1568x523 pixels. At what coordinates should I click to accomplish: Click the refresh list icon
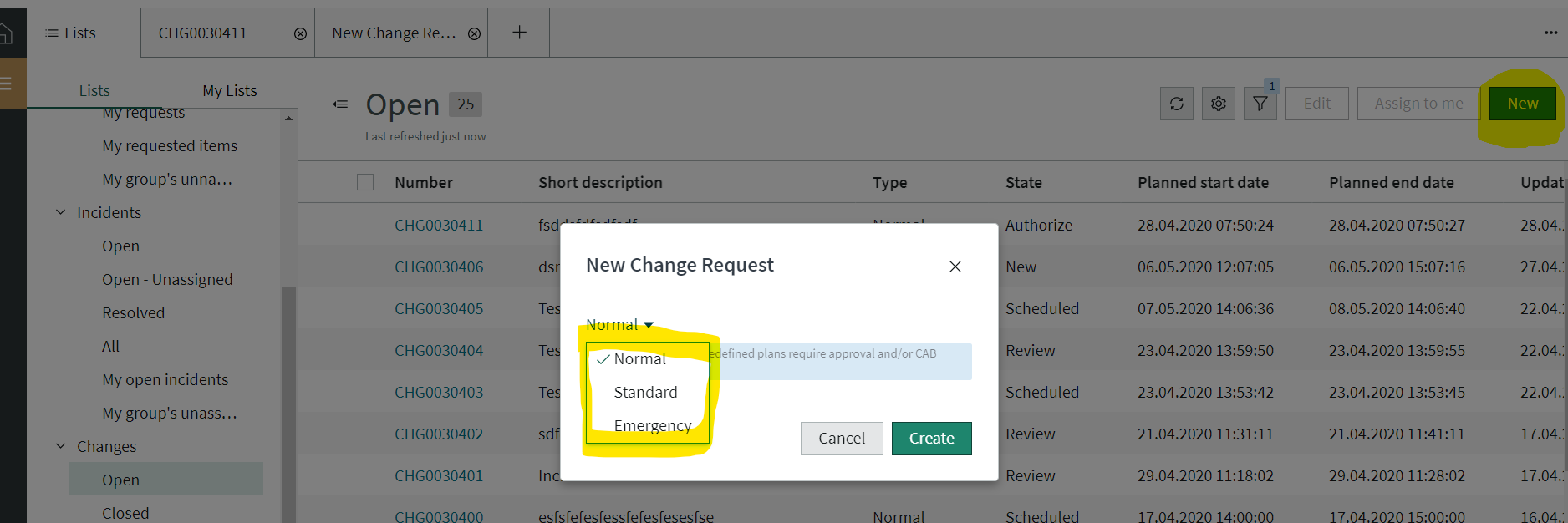pos(1177,104)
